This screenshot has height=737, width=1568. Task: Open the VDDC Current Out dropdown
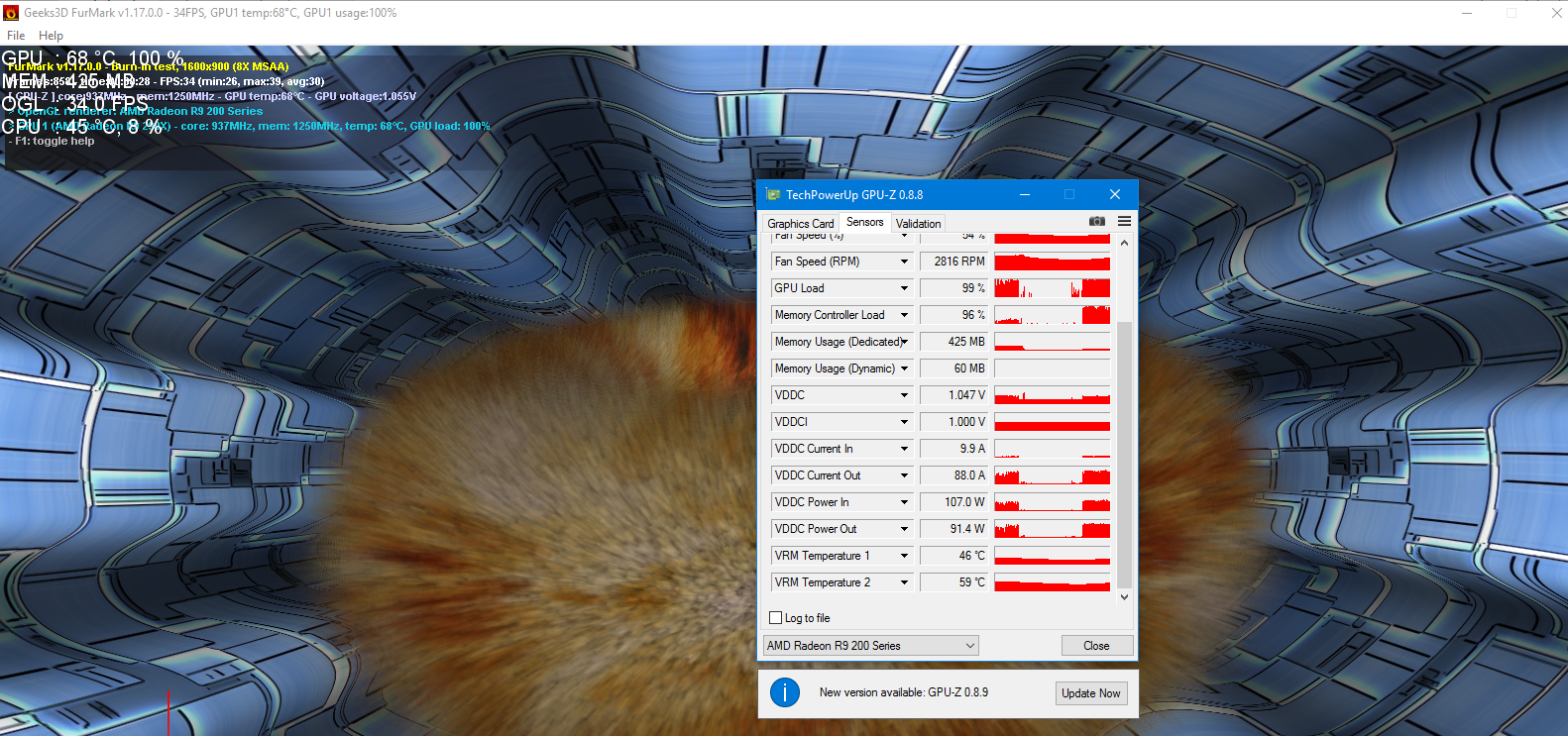904,475
